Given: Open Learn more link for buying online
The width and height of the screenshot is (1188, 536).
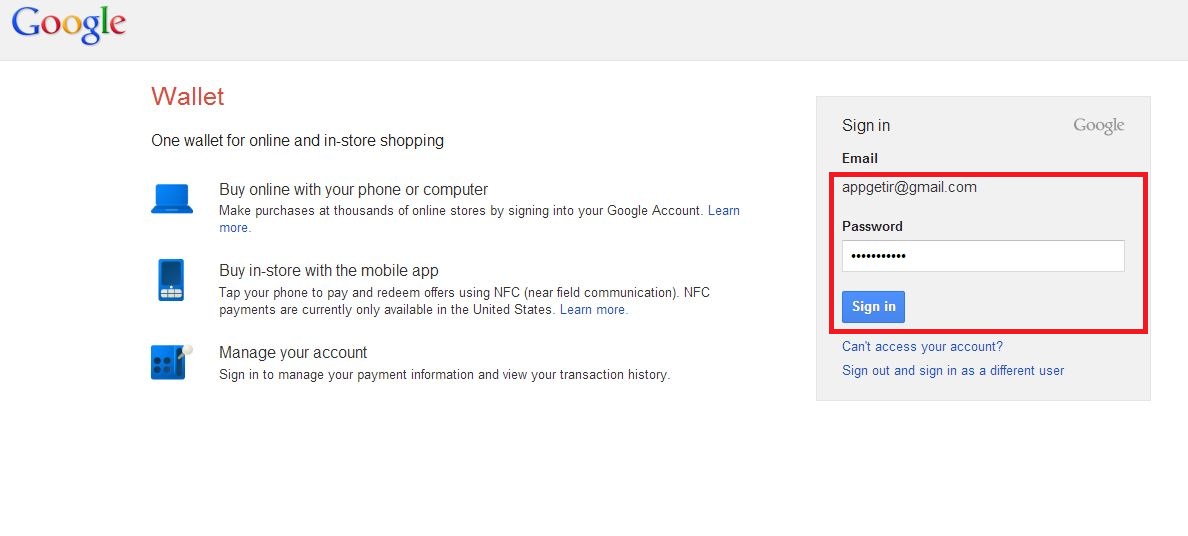Looking at the screenshot, I should point(723,211).
